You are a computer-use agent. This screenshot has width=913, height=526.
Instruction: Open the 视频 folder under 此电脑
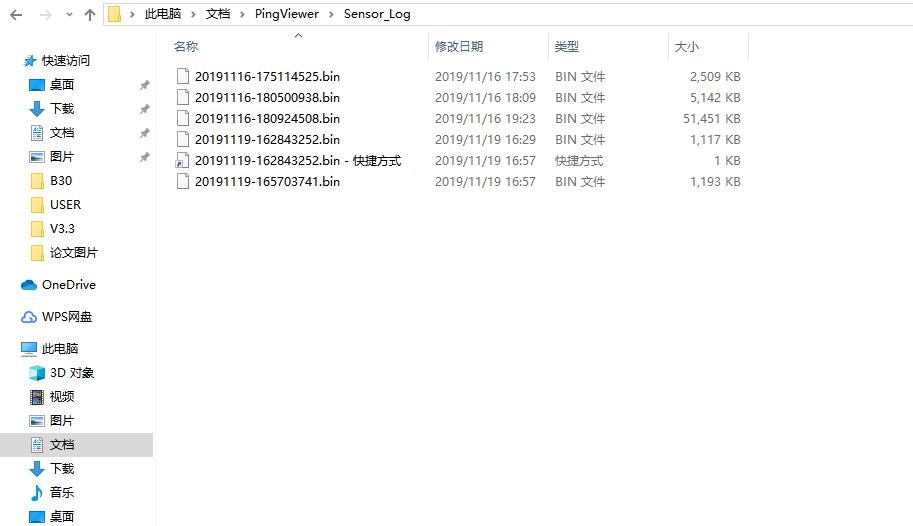tap(61, 397)
